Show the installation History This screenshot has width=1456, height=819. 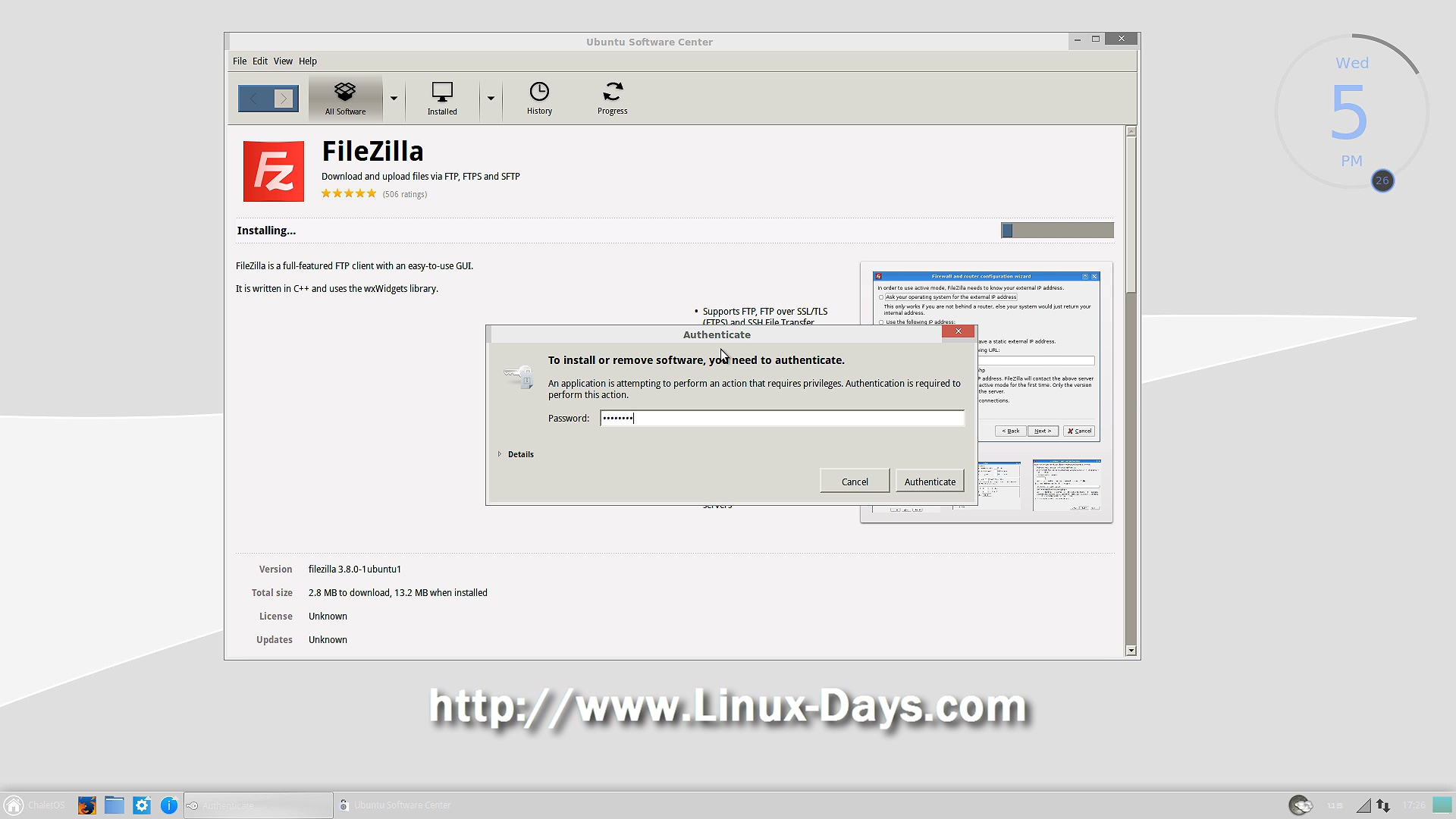pos(539,99)
